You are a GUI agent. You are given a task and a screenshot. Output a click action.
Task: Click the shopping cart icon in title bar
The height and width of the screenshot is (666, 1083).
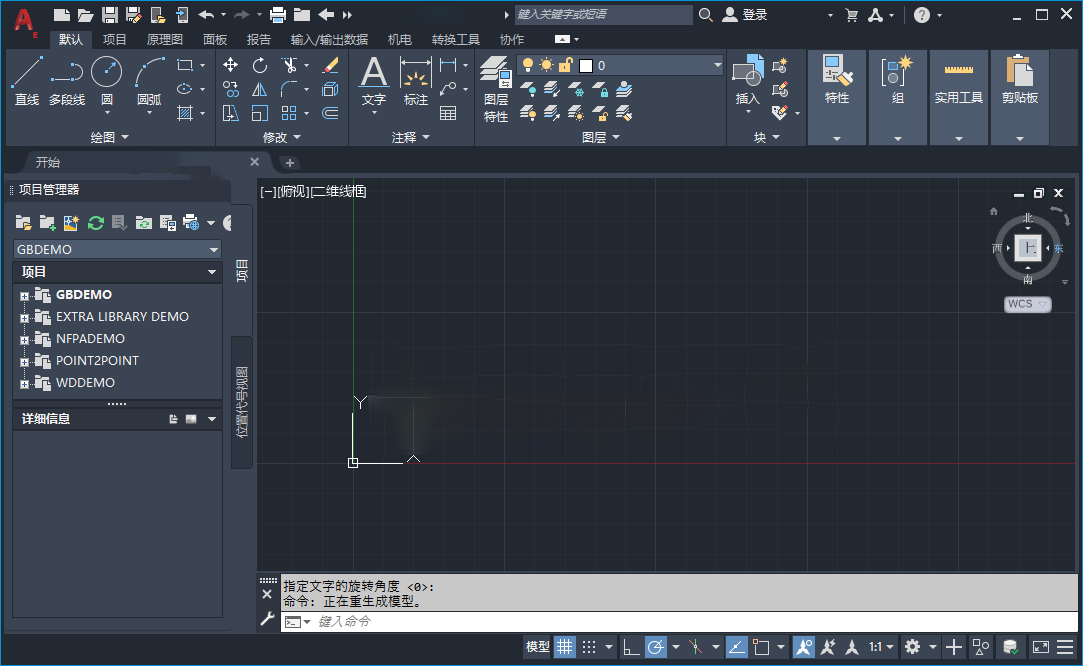click(x=852, y=15)
